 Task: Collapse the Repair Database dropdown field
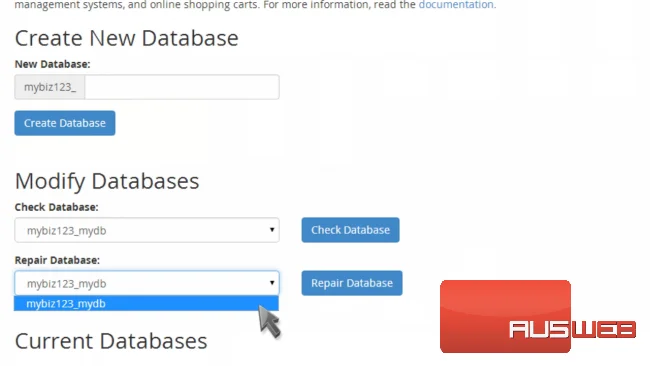pyautogui.click(x=147, y=283)
